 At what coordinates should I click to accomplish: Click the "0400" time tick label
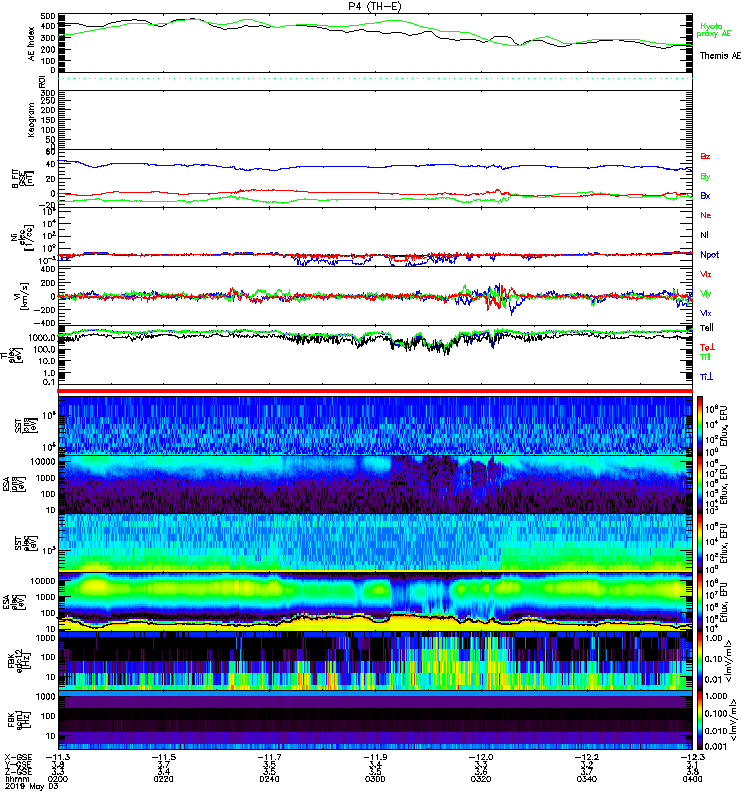(692, 779)
